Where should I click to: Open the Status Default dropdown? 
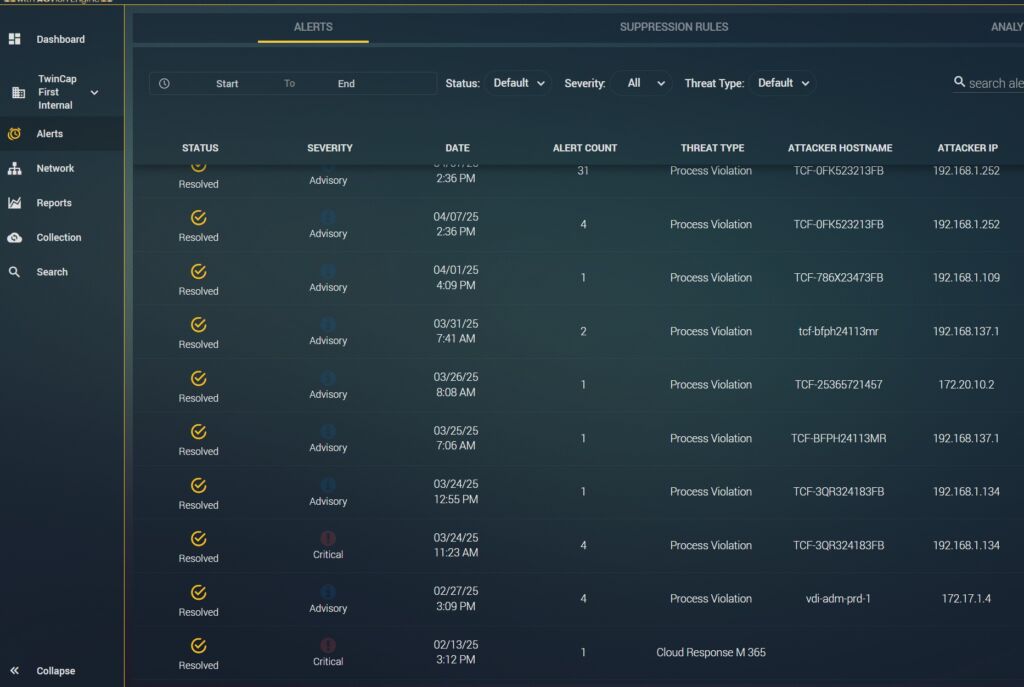click(519, 84)
